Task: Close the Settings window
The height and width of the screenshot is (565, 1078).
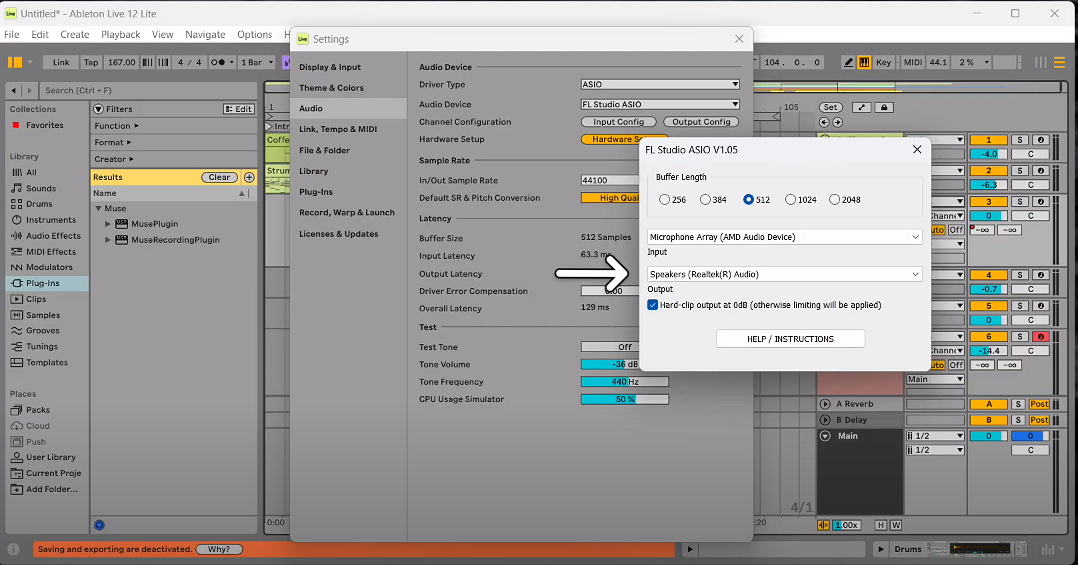Action: (739, 39)
